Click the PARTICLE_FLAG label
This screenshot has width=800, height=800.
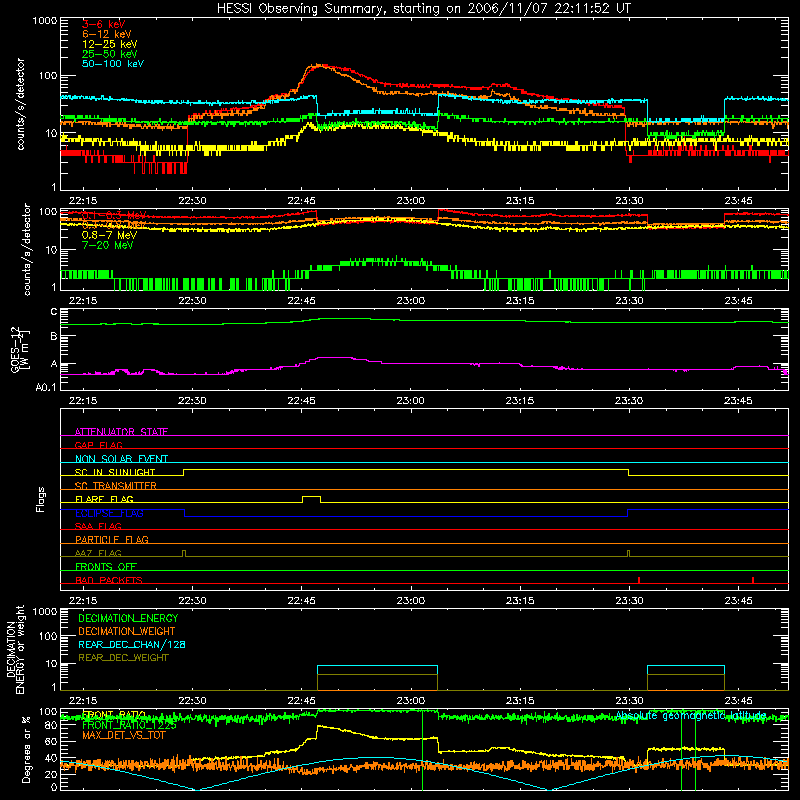[112, 539]
